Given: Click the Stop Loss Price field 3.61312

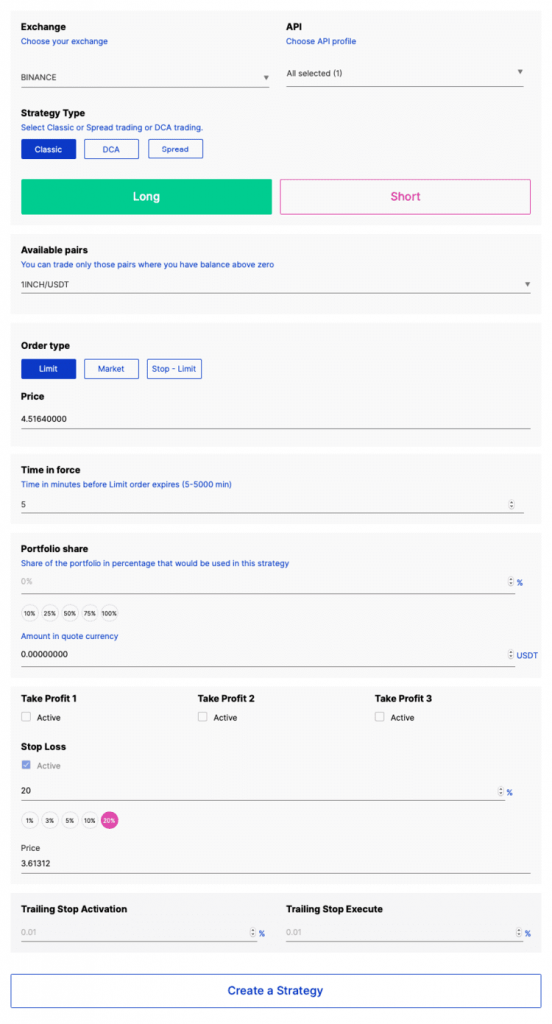Looking at the screenshot, I should pos(275,863).
